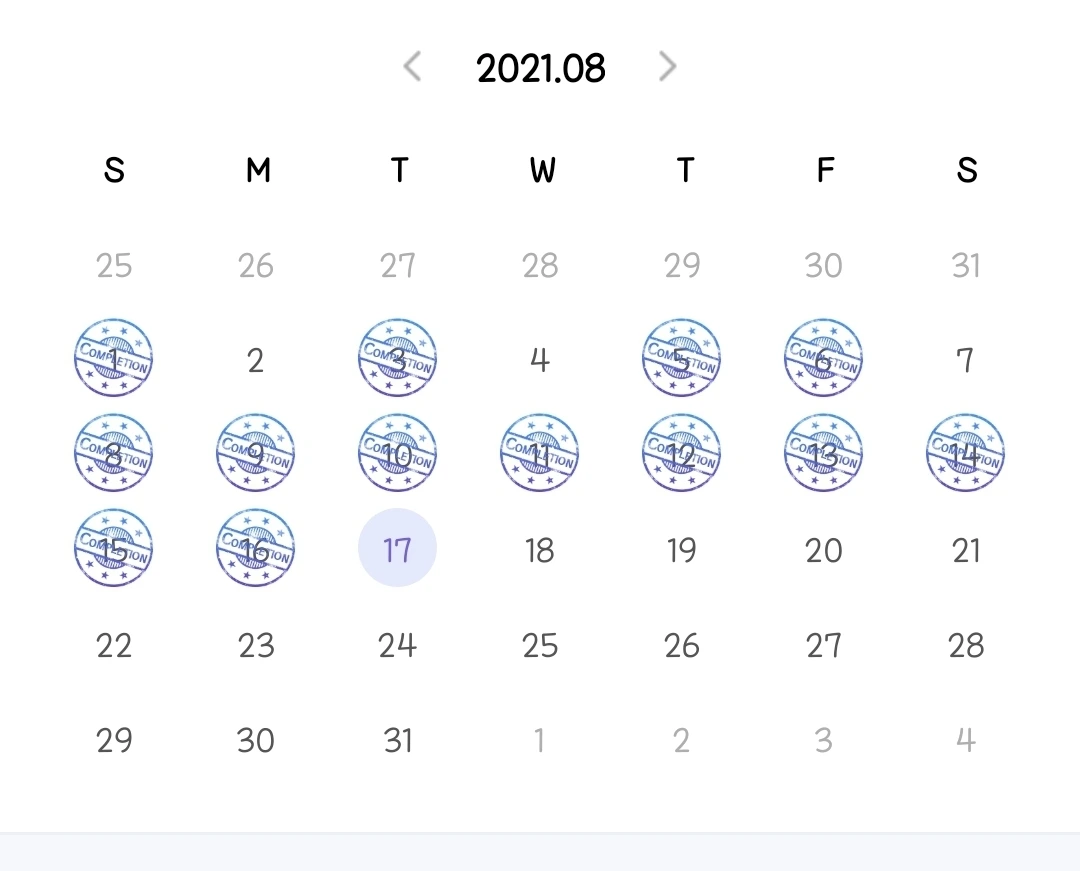The height and width of the screenshot is (871, 1080).
Task: Select grayed September 3 date
Action: [x=824, y=740]
